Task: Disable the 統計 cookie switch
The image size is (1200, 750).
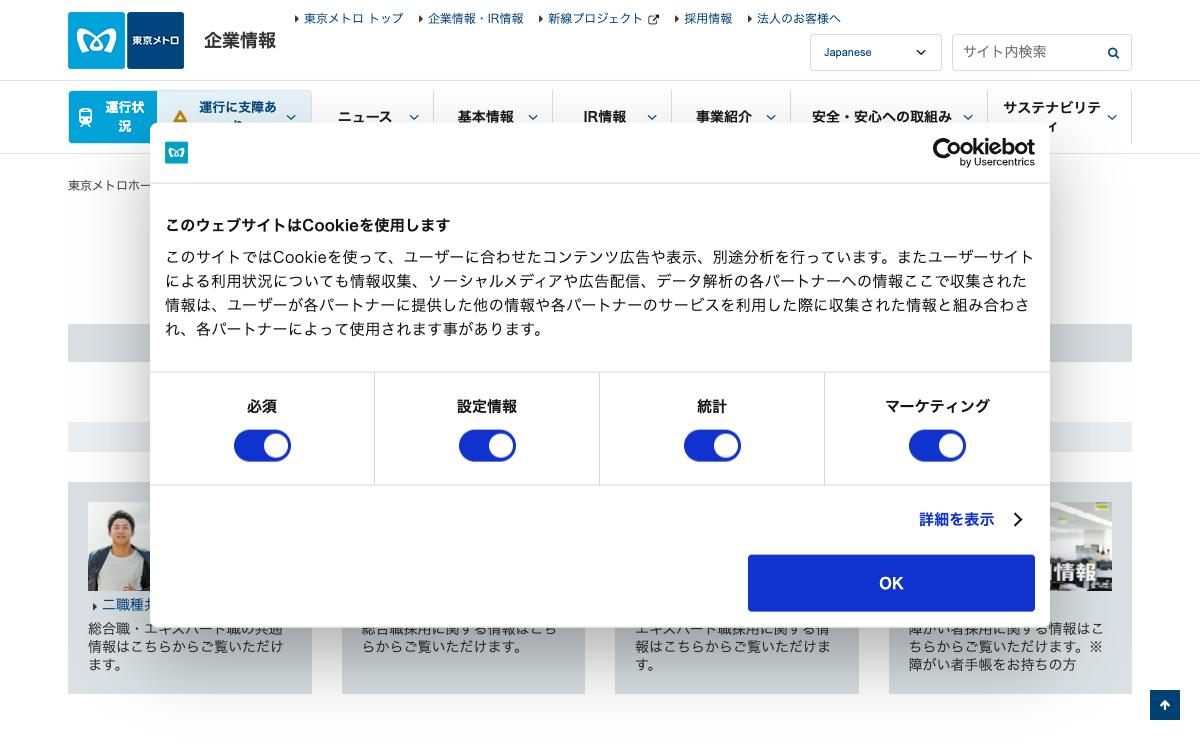Action: pyautogui.click(x=712, y=445)
